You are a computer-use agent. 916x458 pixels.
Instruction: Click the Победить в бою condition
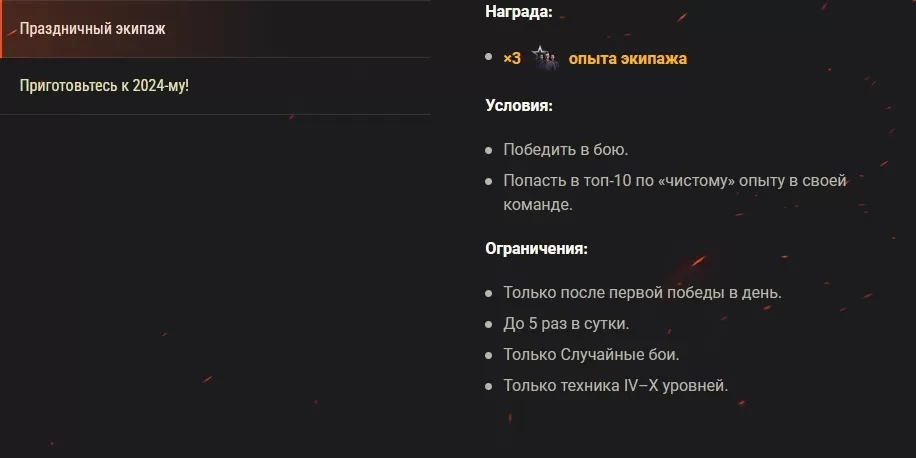[565, 150]
